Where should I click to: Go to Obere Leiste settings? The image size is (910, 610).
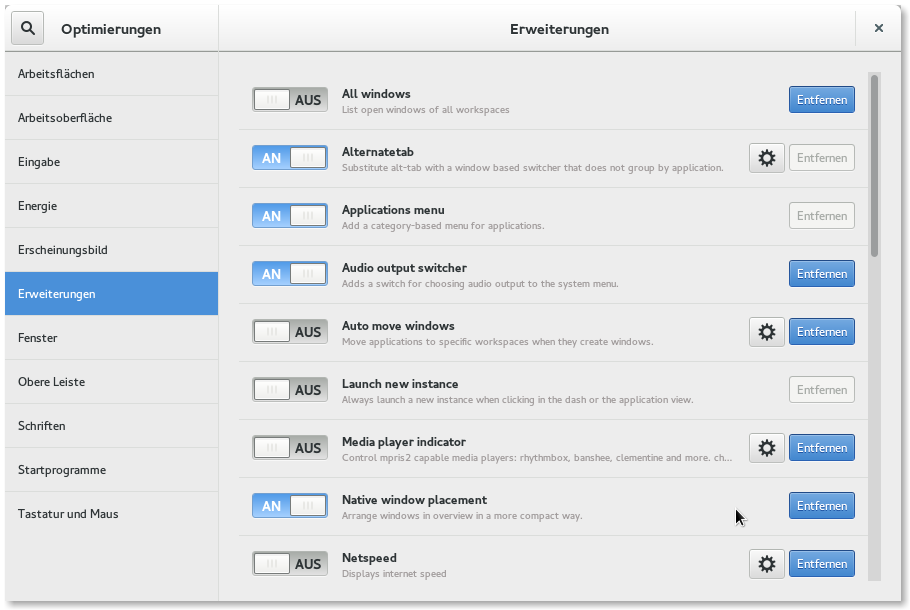click(111, 382)
